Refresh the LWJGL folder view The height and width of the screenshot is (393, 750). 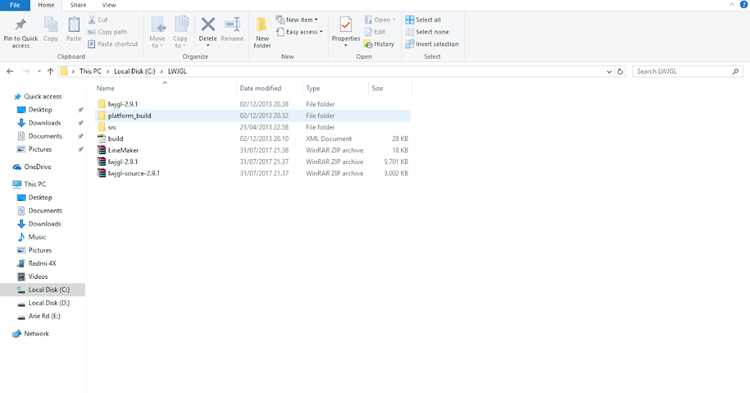point(620,71)
